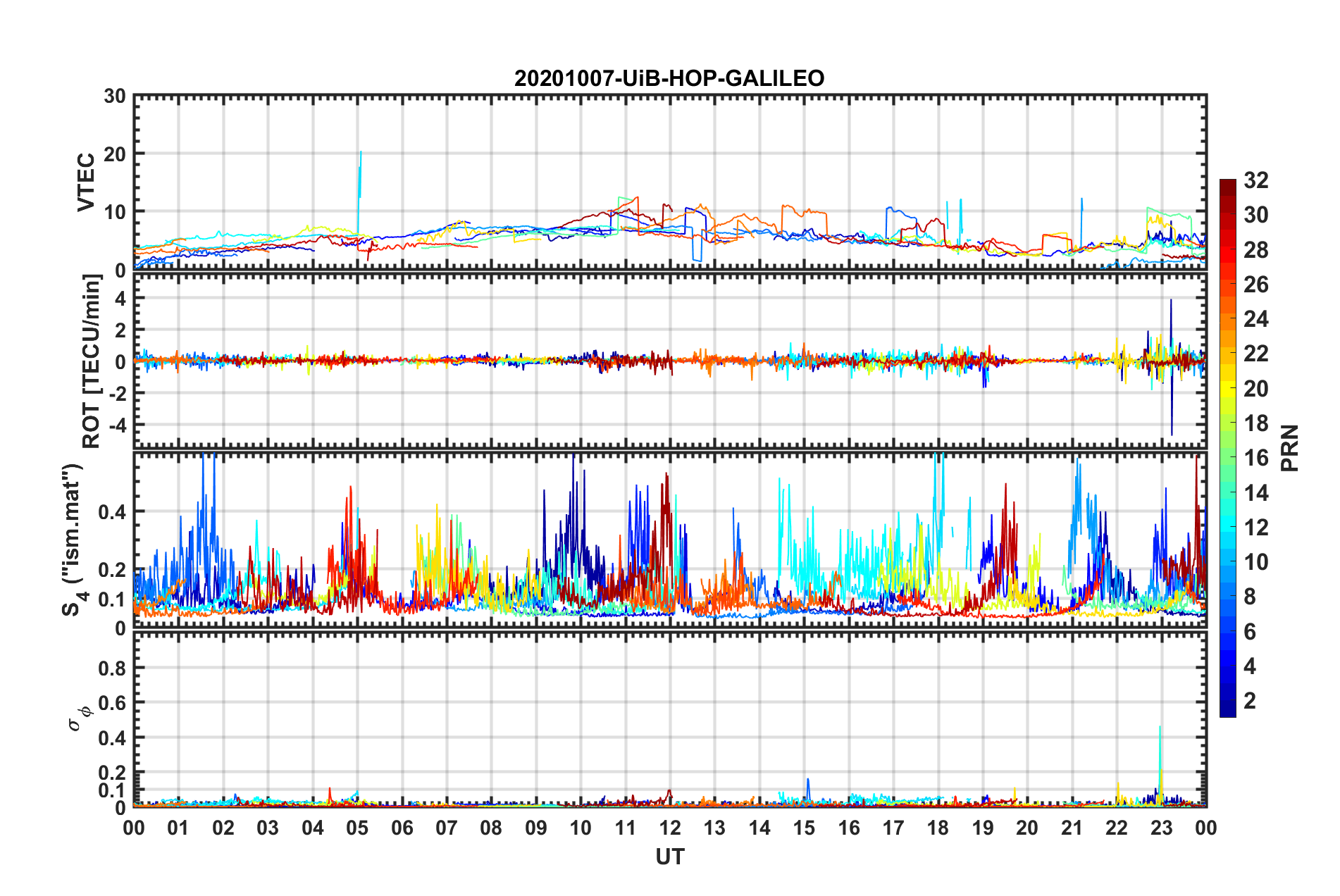This screenshot has width=1340, height=896.
Task: Select the "0.2" tick on the S4 axis
Action: [113, 570]
